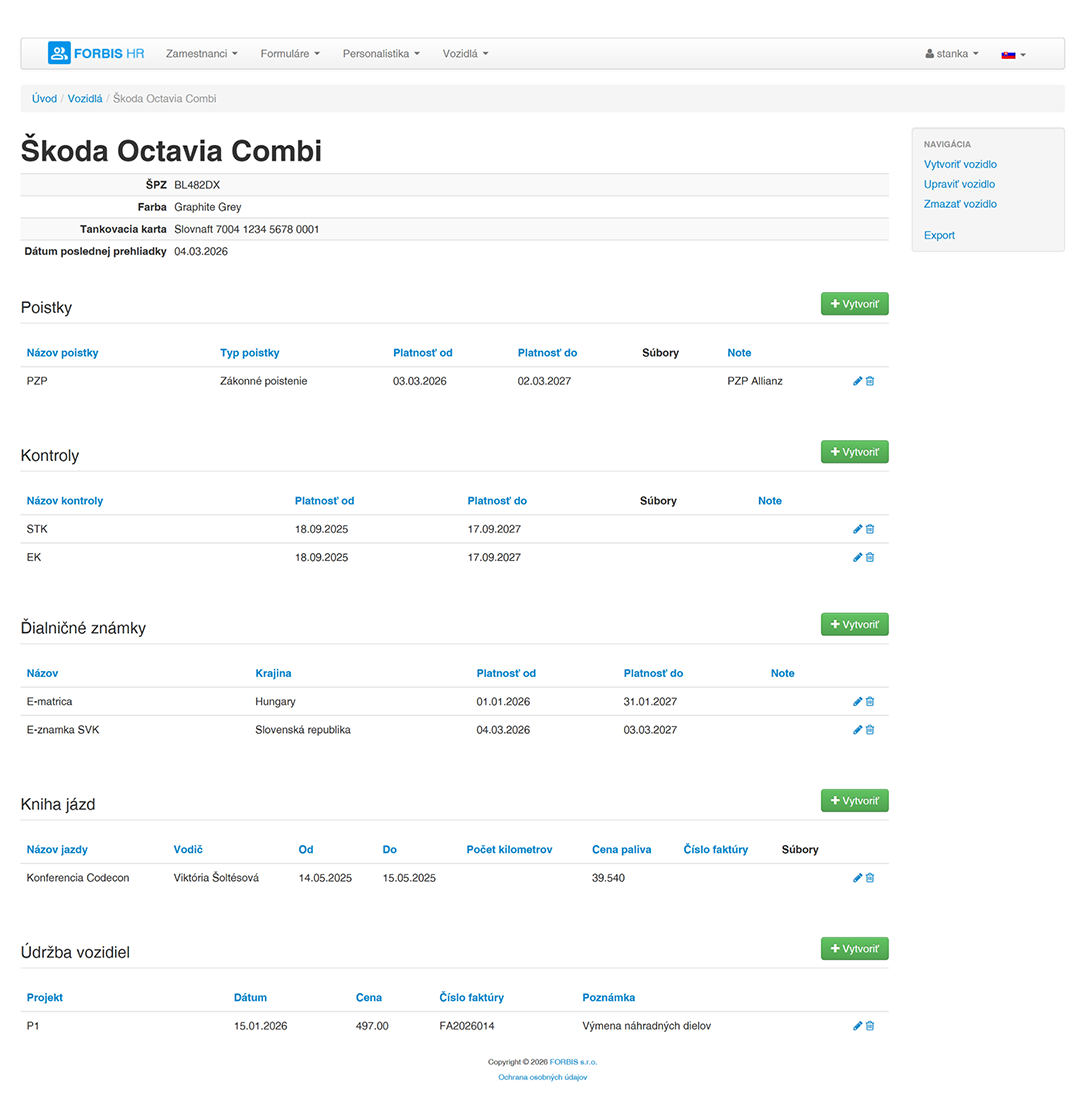Edit the EK inspection entry
Image resolution: width=1080 pixels, height=1112 pixels.
(x=857, y=557)
